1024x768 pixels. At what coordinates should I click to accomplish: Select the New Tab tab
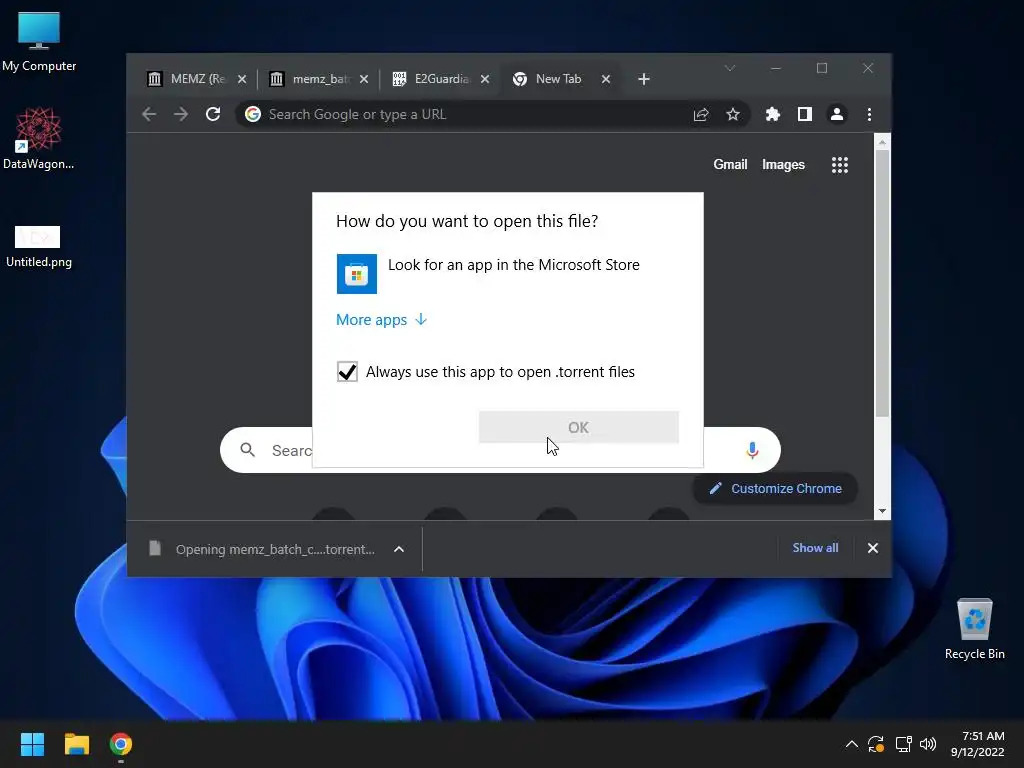558,79
